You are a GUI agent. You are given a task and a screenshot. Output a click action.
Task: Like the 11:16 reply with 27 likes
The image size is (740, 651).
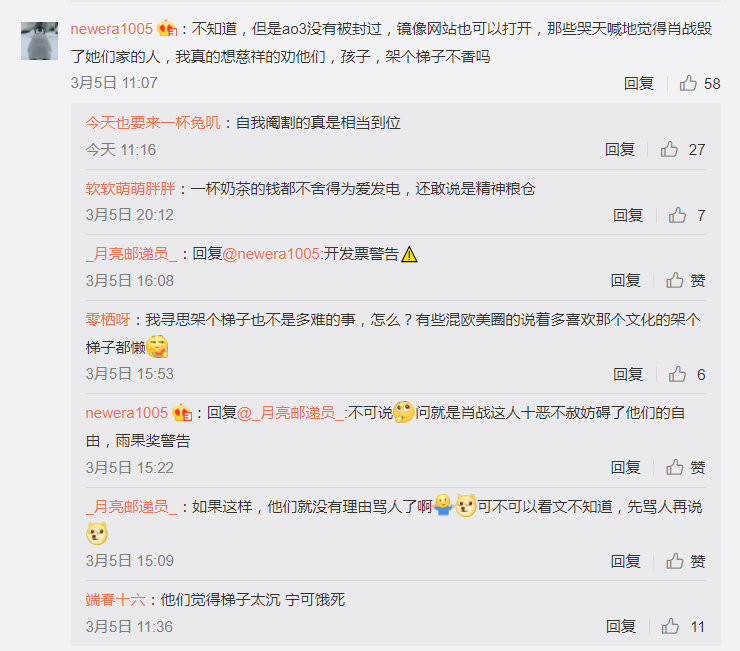tap(682, 150)
